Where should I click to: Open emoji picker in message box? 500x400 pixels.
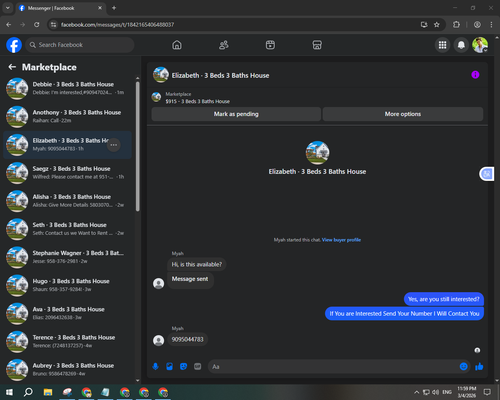click(463, 367)
